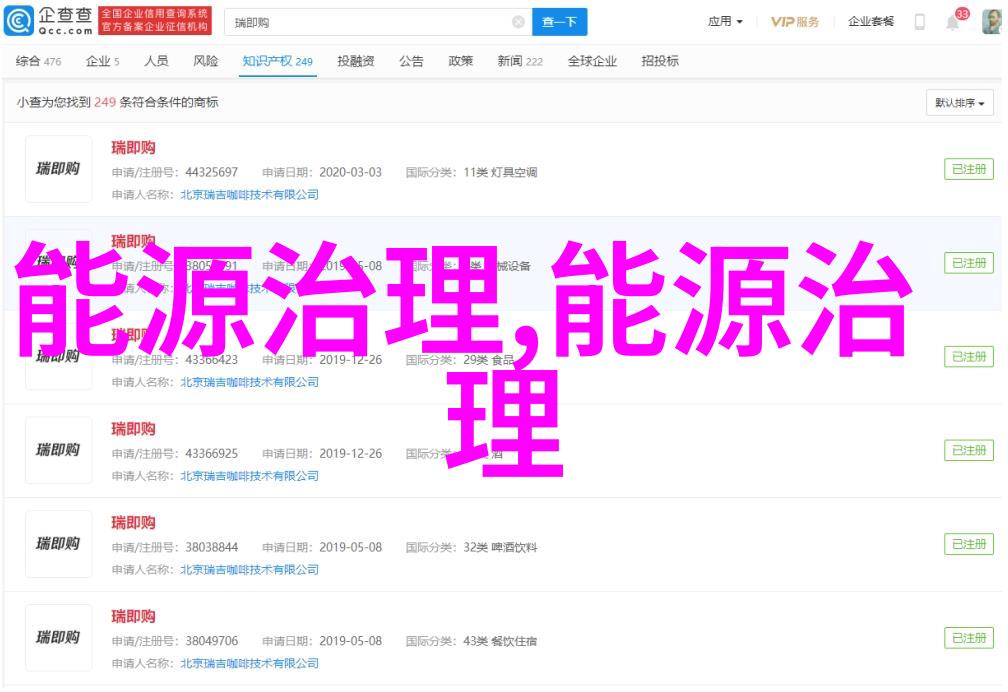Open trademark thumbnail for registration 38049706
Viewport: 1008px width, 692px height.
[x=58, y=638]
